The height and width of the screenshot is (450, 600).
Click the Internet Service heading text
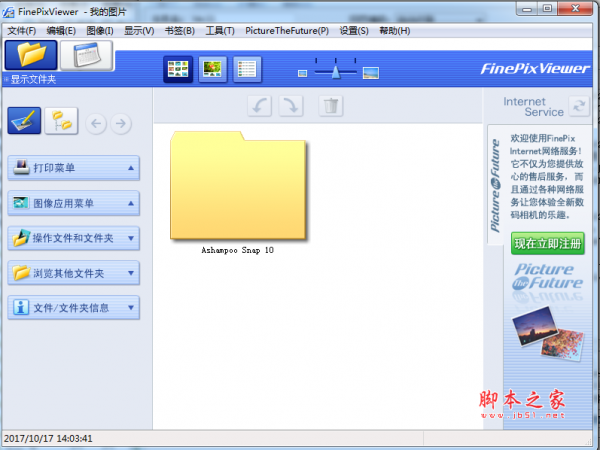point(533,107)
